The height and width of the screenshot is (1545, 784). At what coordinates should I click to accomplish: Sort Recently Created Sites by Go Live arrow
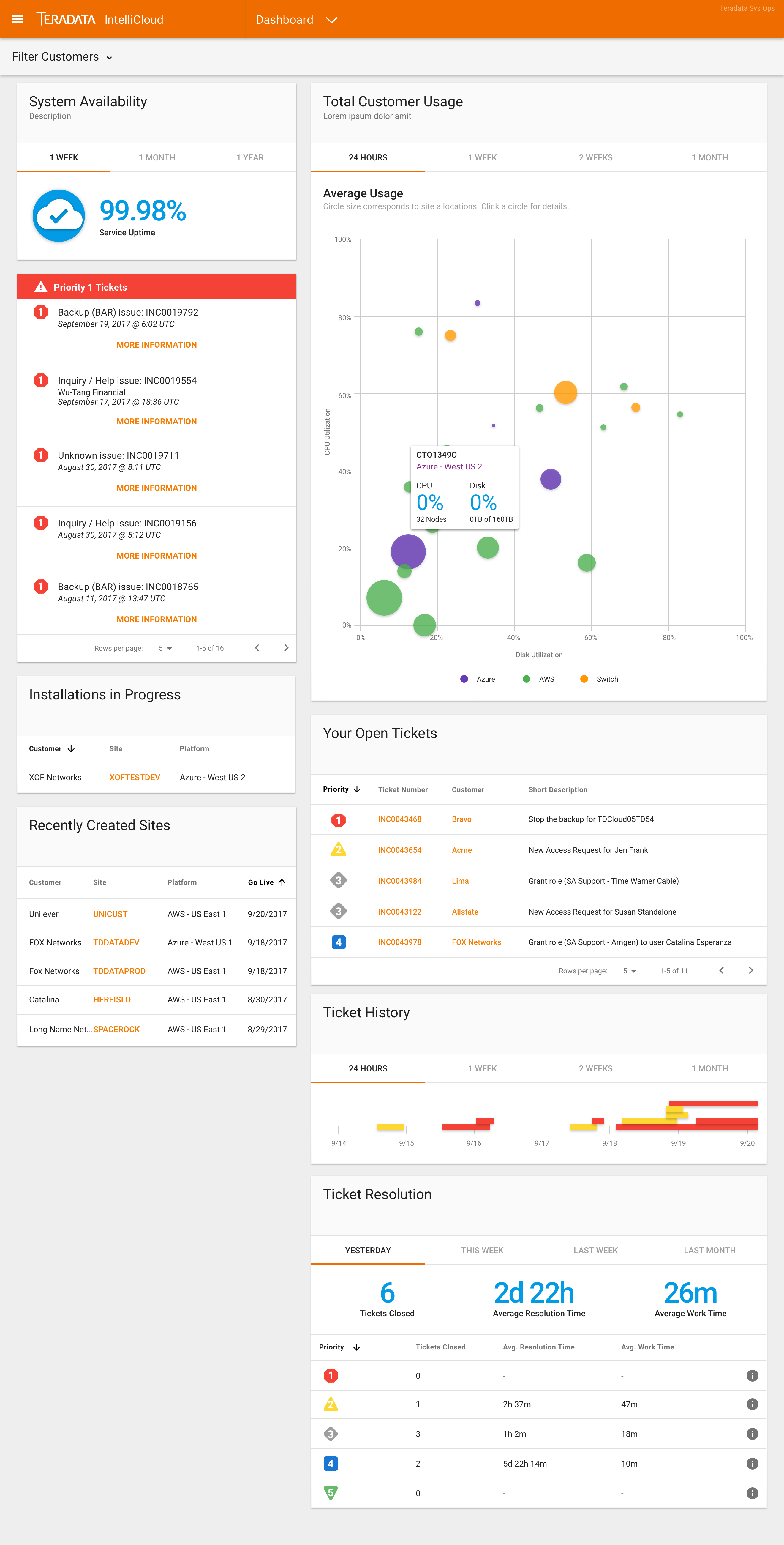tap(282, 882)
